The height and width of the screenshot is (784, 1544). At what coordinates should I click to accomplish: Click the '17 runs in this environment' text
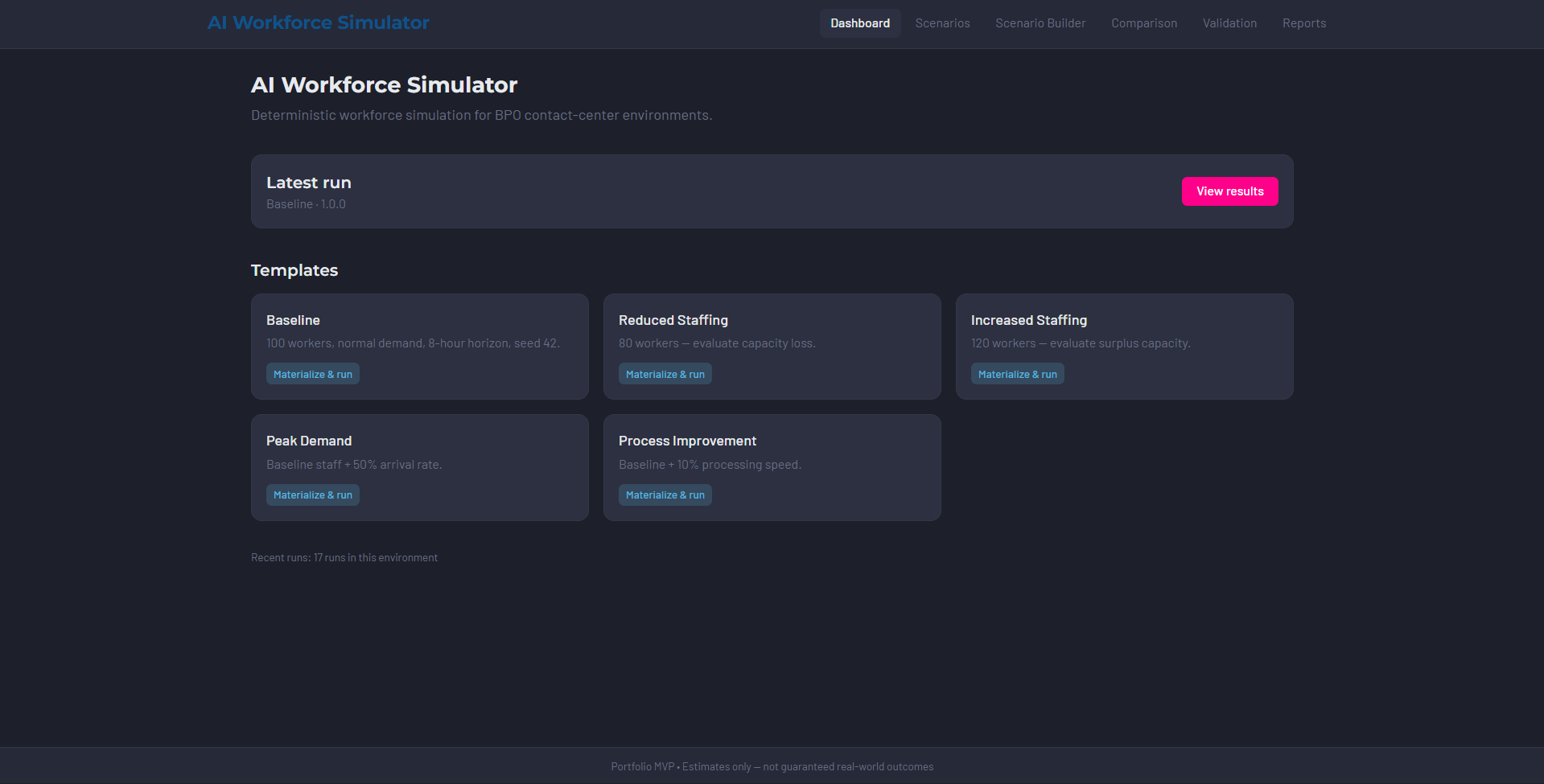click(376, 557)
